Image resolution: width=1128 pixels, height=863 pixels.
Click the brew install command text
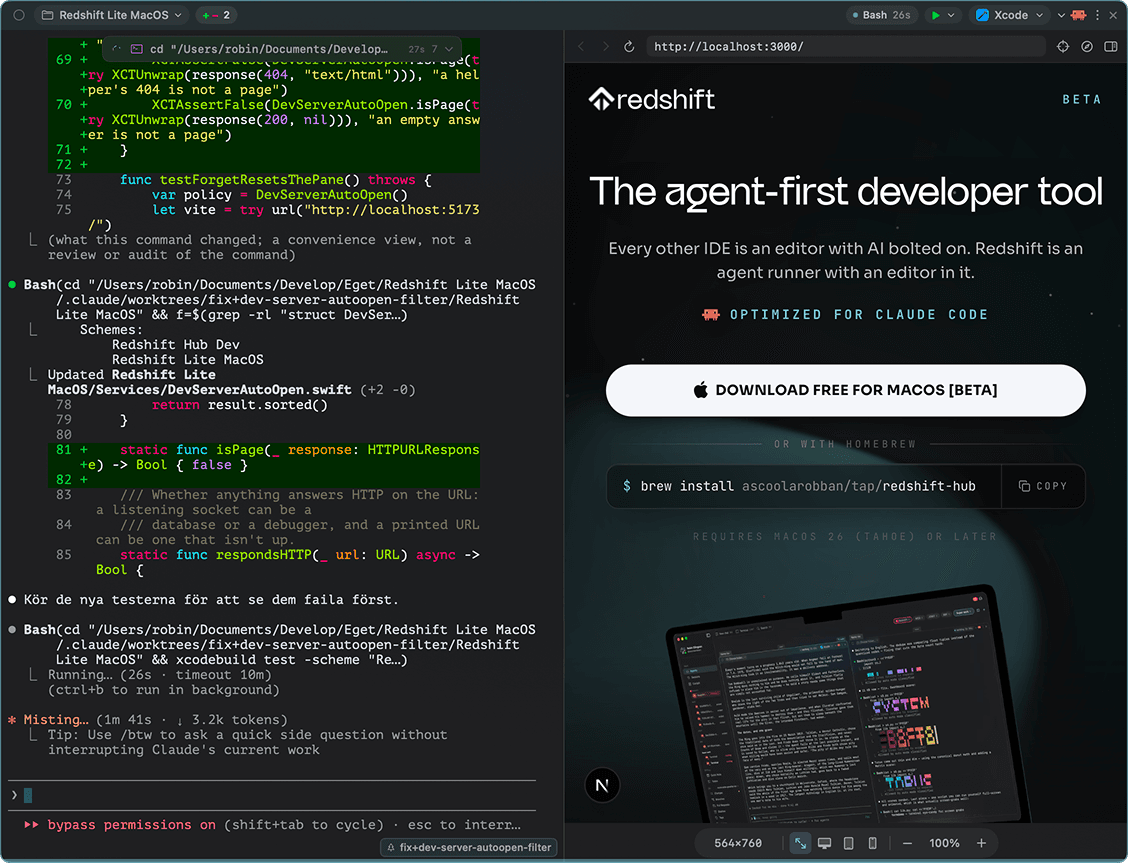click(x=808, y=486)
